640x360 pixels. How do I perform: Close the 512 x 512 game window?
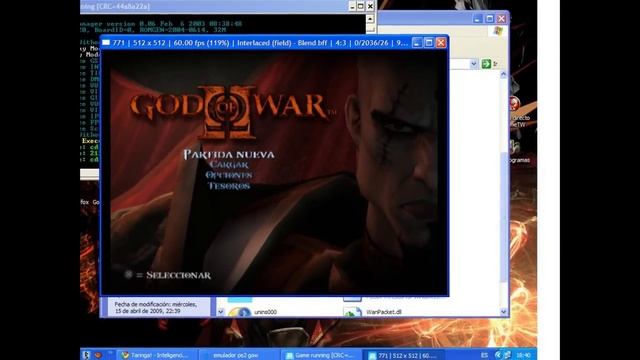[x=441, y=42]
